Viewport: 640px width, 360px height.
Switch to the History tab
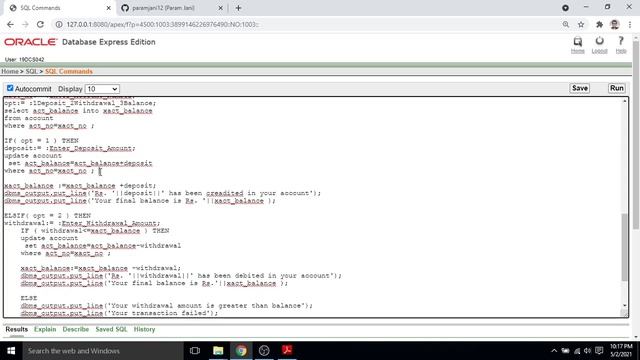tap(144, 329)
